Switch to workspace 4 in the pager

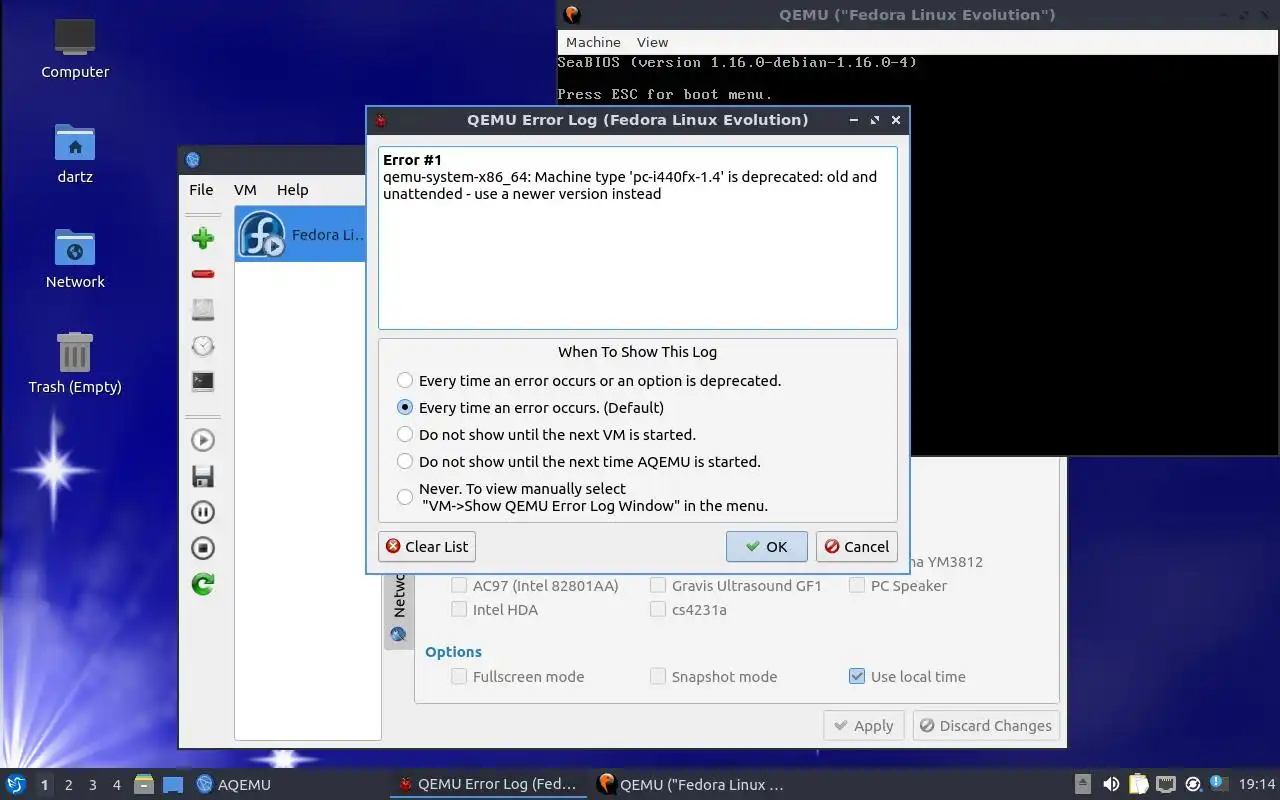coord(117,785)
